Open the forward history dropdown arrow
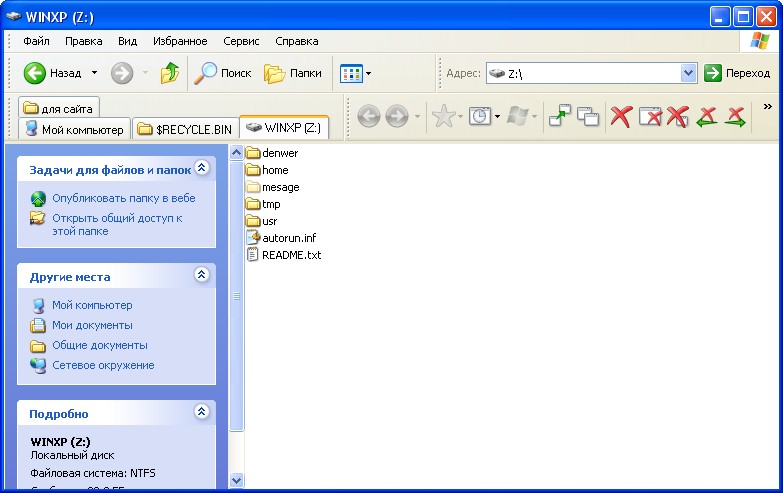Screen dimensions: 783x493 (145, 73)
